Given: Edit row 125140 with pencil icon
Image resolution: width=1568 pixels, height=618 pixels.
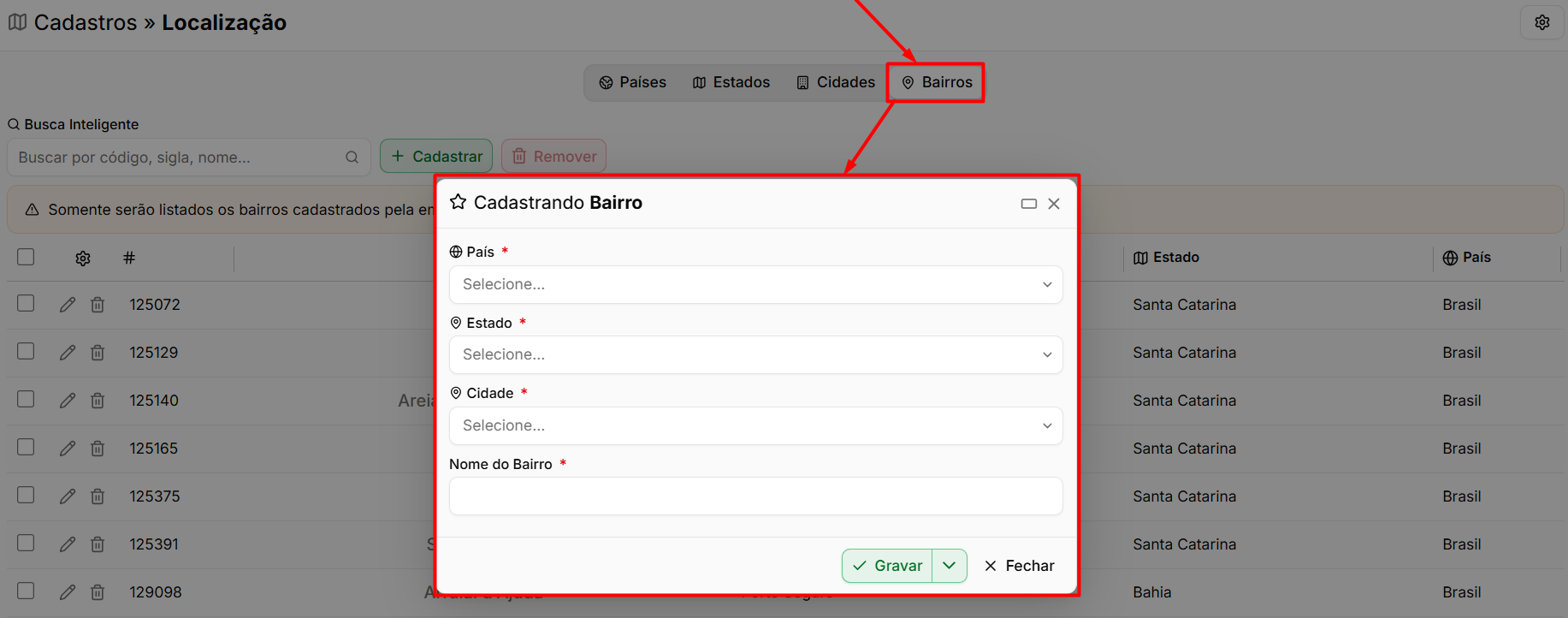Looking at the screenshot, I should click(68, 401).
